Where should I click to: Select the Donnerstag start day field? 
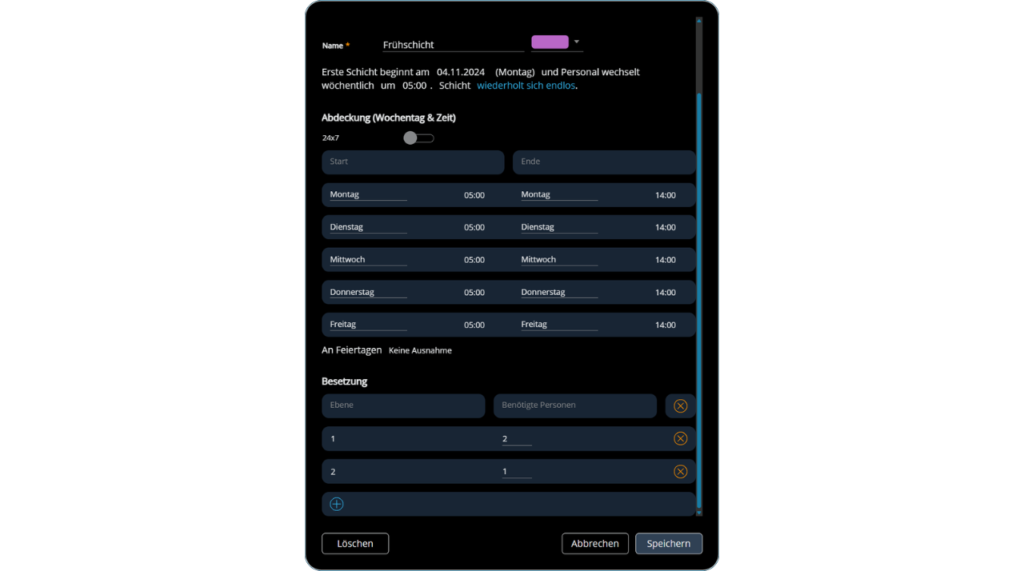point(368,292)
